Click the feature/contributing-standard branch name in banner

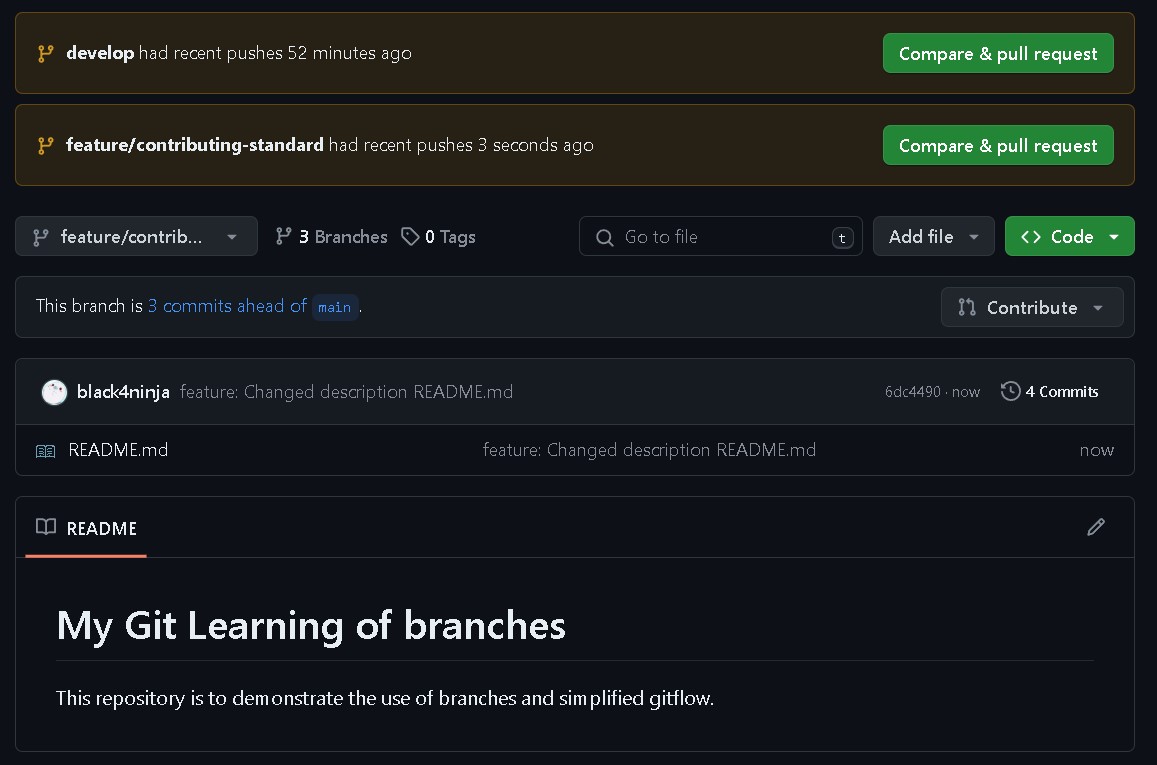pyautogui.click(x=195, y=145)
